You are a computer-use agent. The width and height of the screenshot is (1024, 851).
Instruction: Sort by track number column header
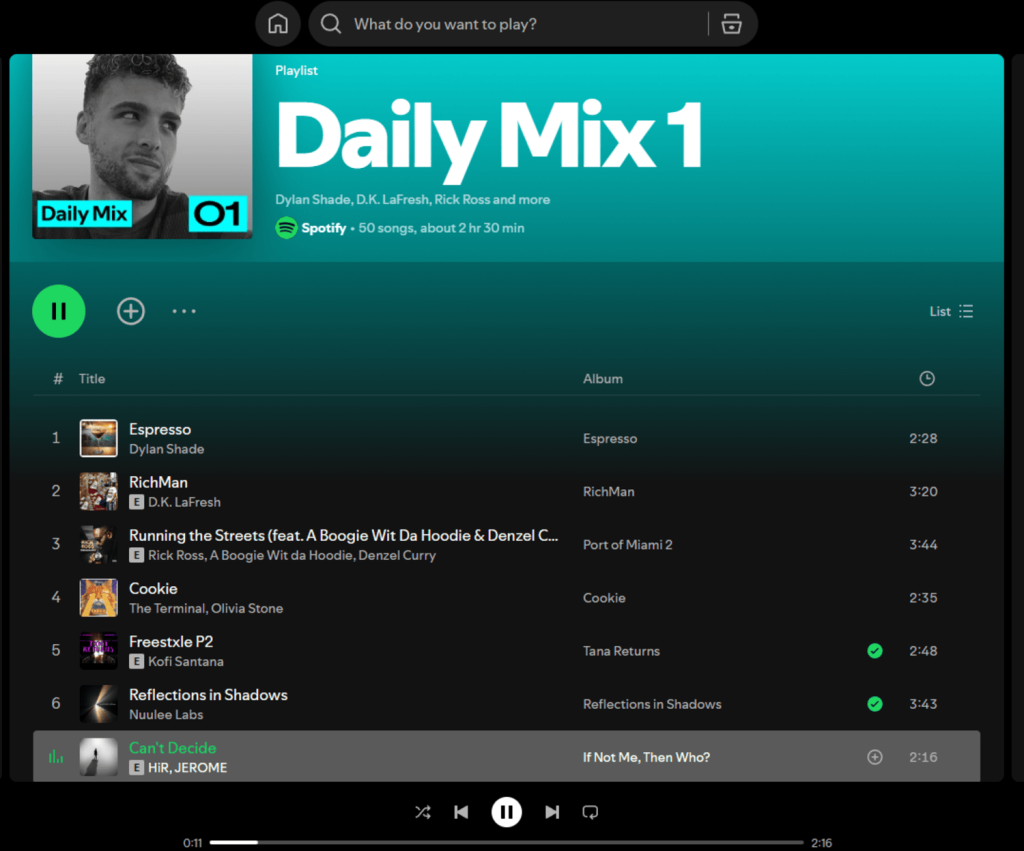58,379
